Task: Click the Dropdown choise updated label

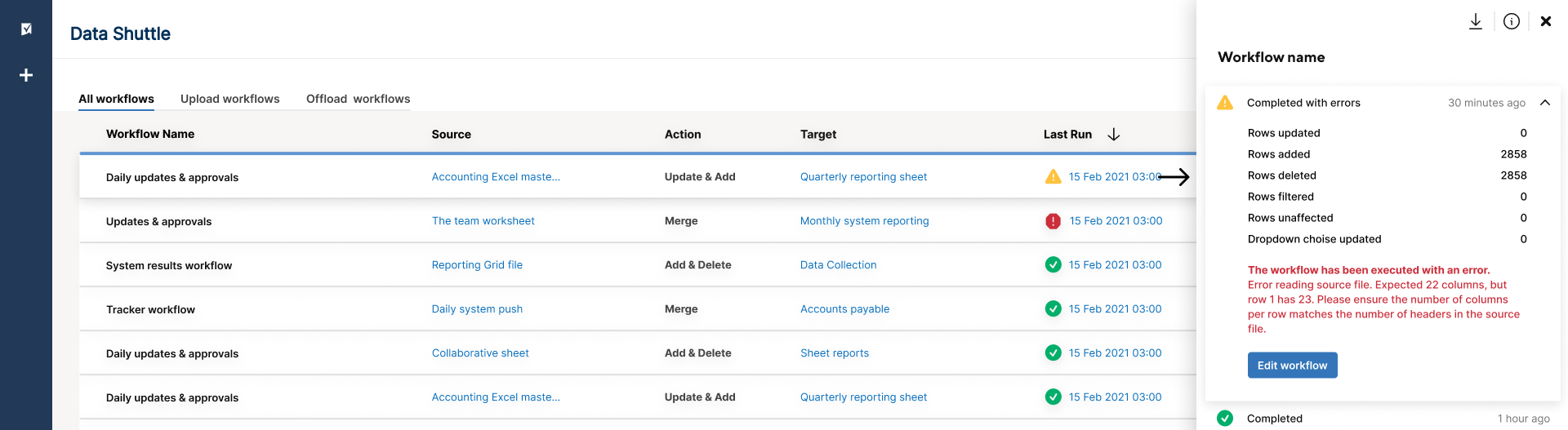Action: 1314,239
